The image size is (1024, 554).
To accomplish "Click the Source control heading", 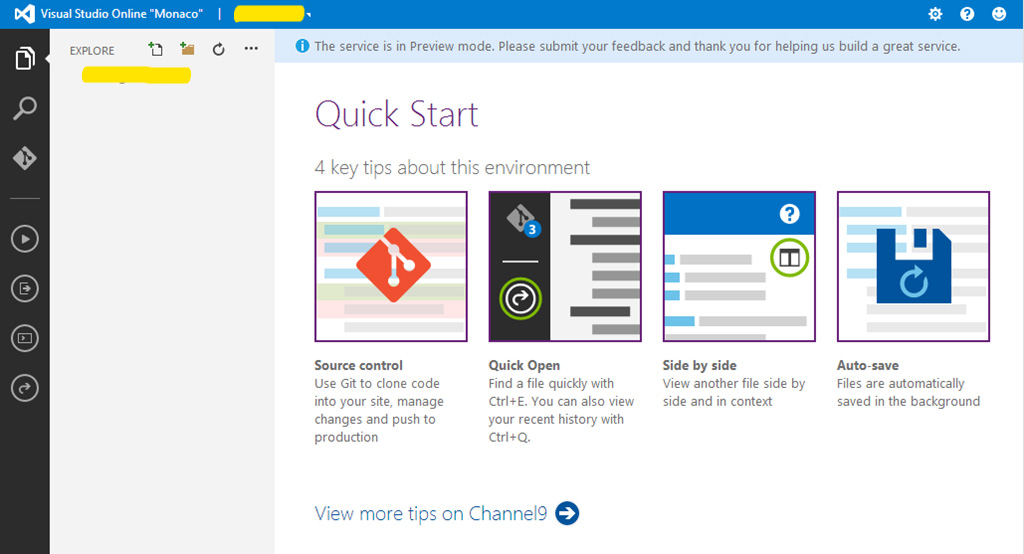I will click(x=359, y=365).
